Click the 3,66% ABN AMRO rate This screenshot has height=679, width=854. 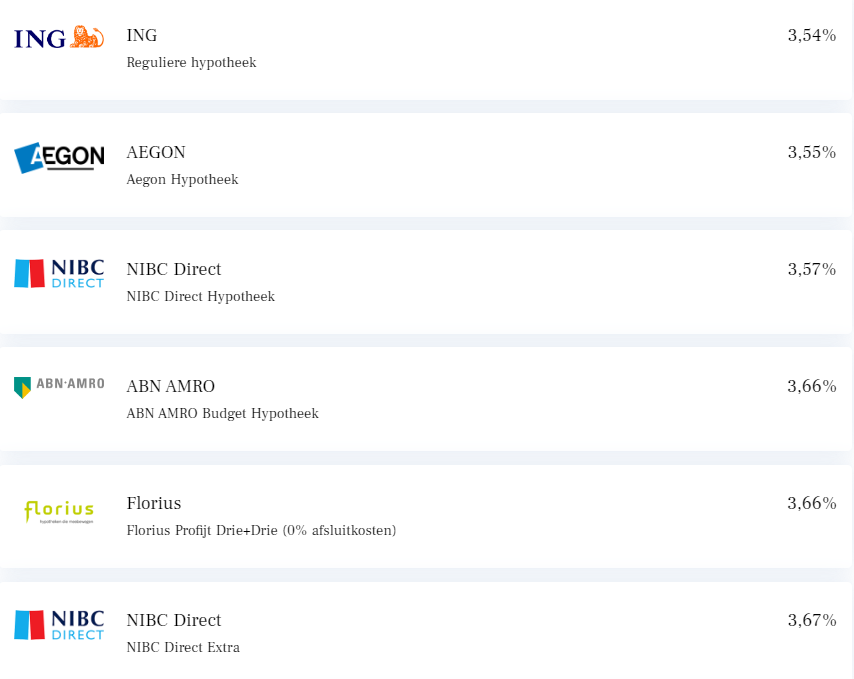click(x=812, y=387)
